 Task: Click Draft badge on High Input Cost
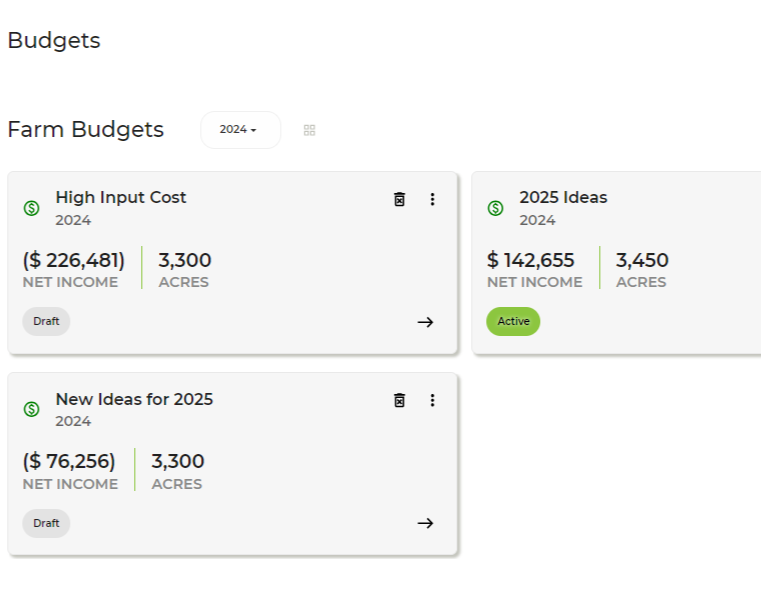click(x=46, y=321)
